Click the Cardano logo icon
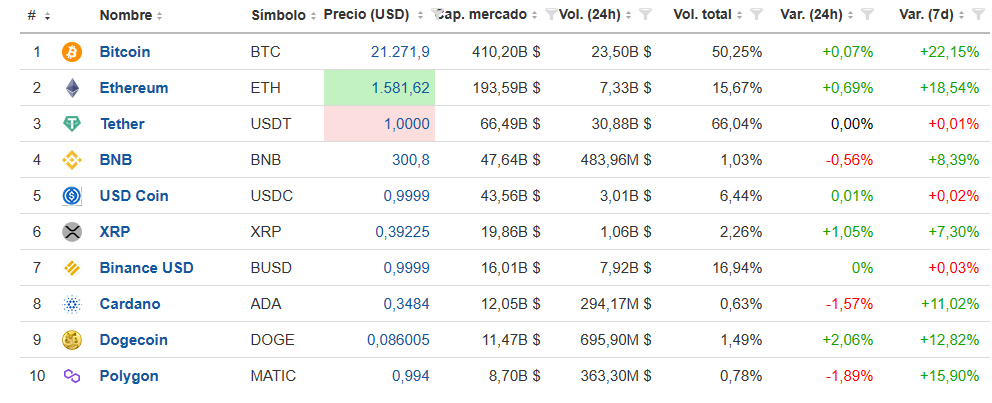Screen dimensions: 992x403 (71, 304)
